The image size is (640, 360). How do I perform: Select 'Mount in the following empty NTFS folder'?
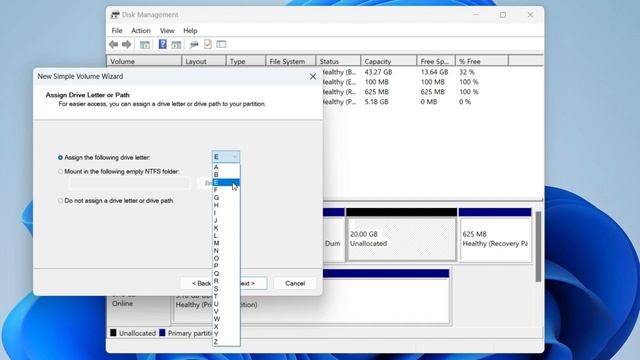[x=60, y=172]
